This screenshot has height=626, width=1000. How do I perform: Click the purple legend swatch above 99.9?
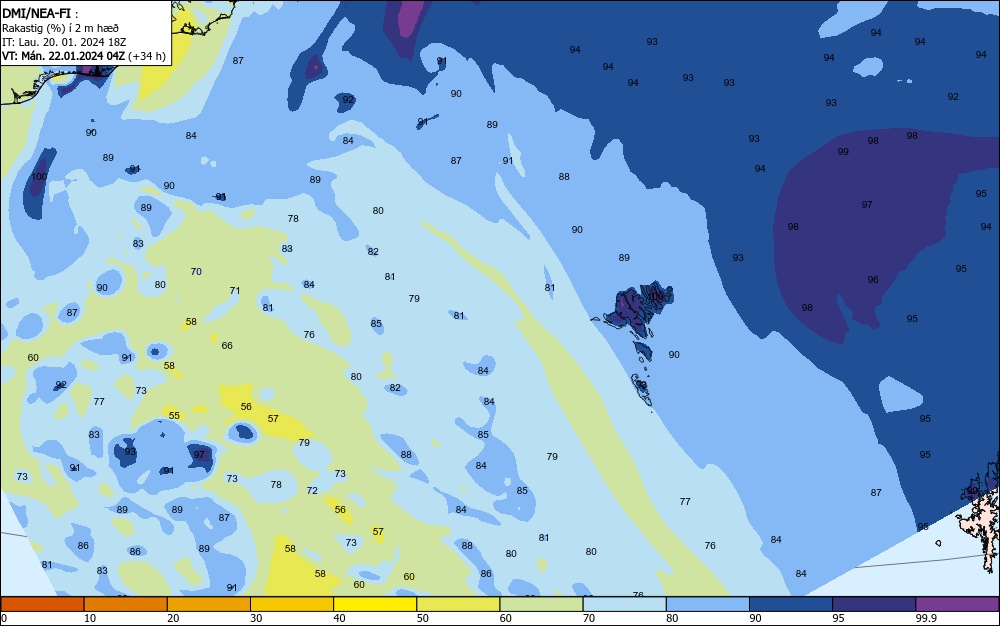(957, 604)
